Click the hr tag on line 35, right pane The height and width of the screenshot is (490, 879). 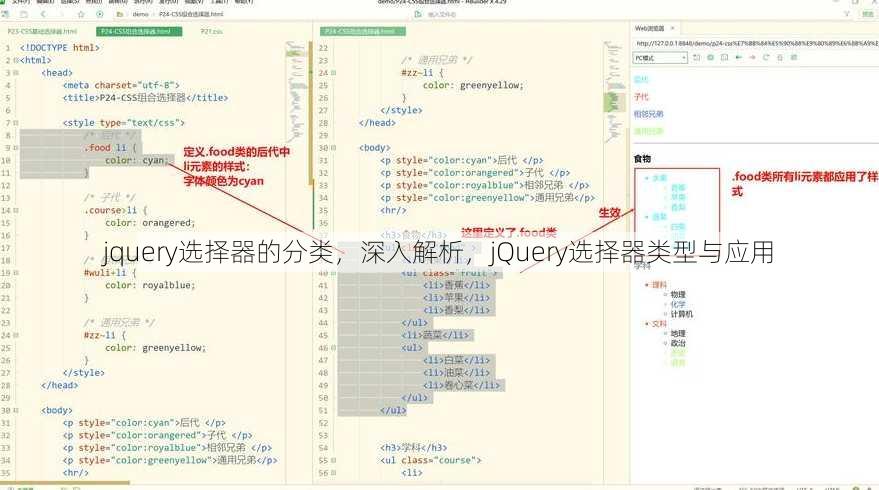393,210
